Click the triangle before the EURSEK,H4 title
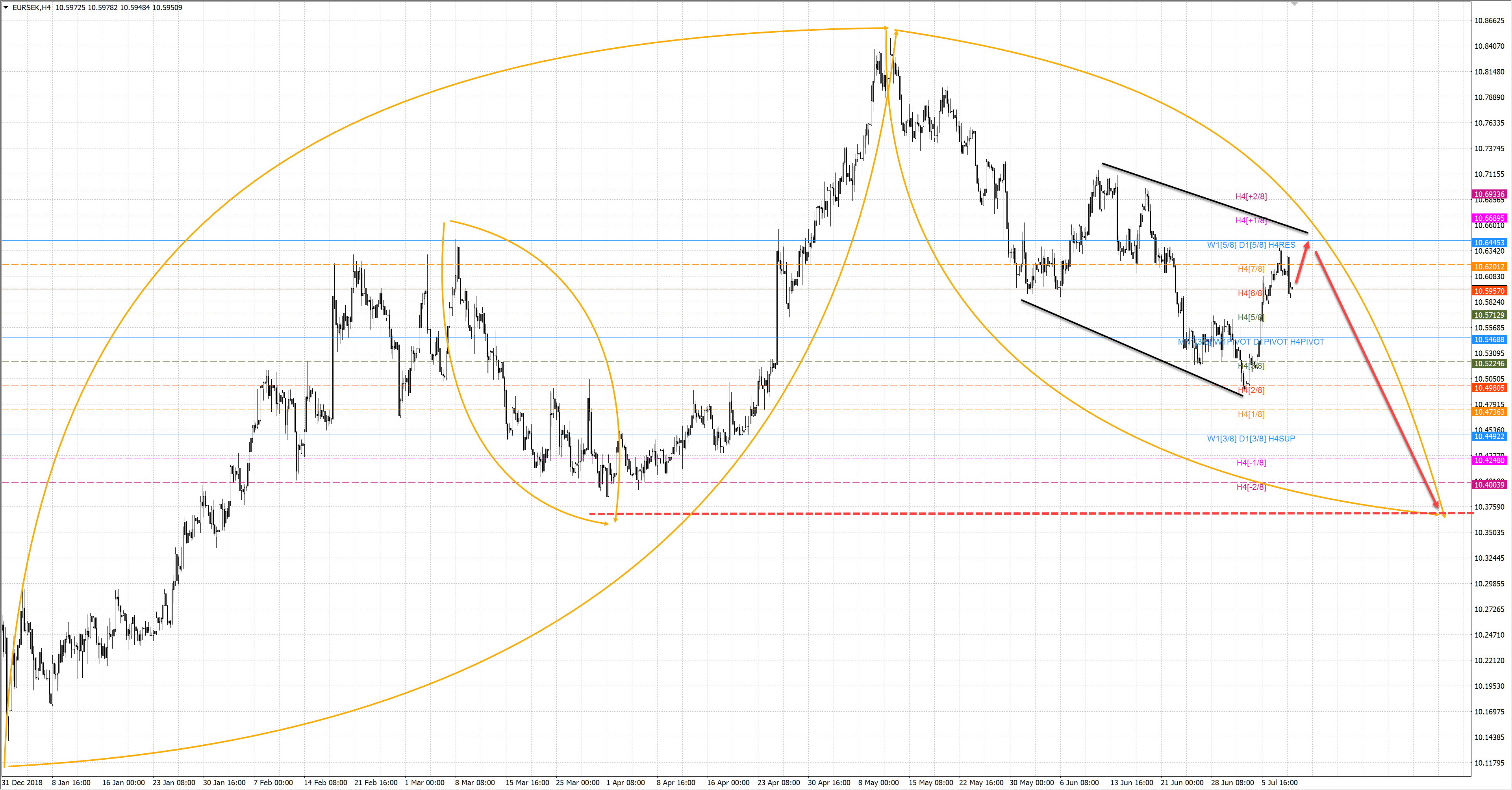 point(6,7)
